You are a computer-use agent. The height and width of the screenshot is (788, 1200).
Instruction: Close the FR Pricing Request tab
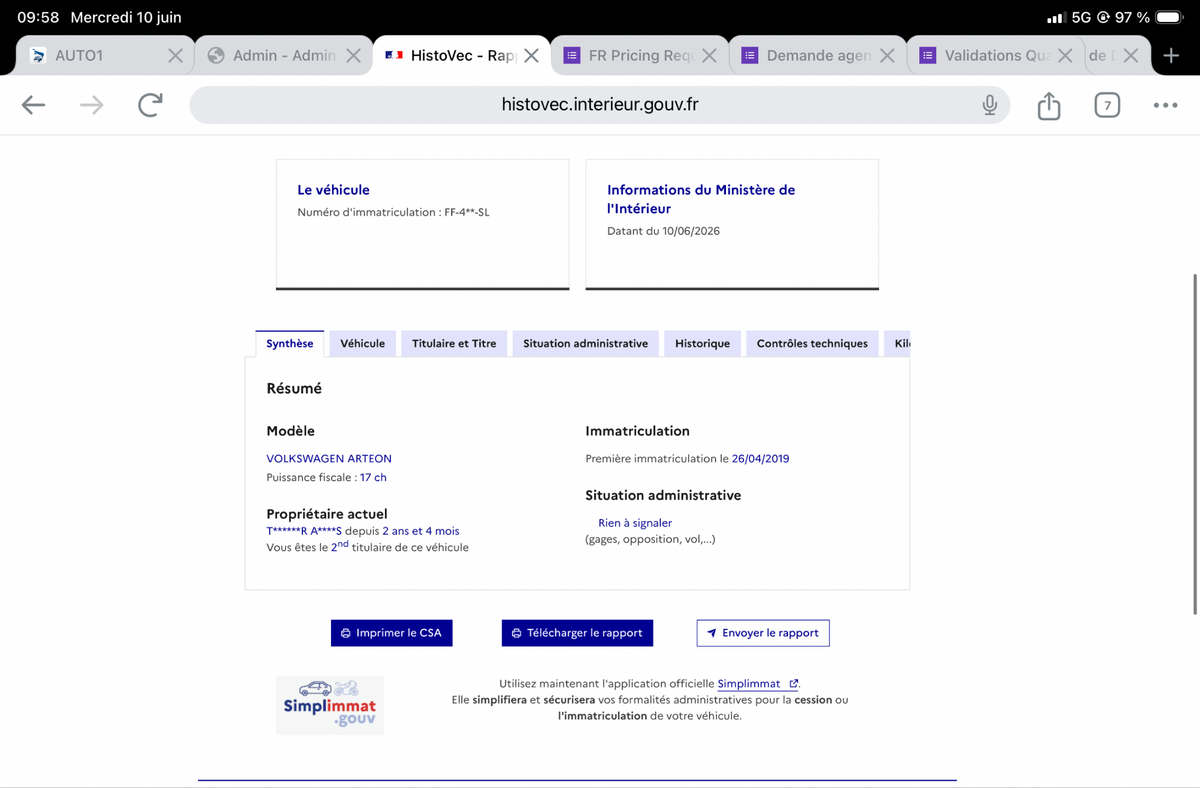coord(709,56)
